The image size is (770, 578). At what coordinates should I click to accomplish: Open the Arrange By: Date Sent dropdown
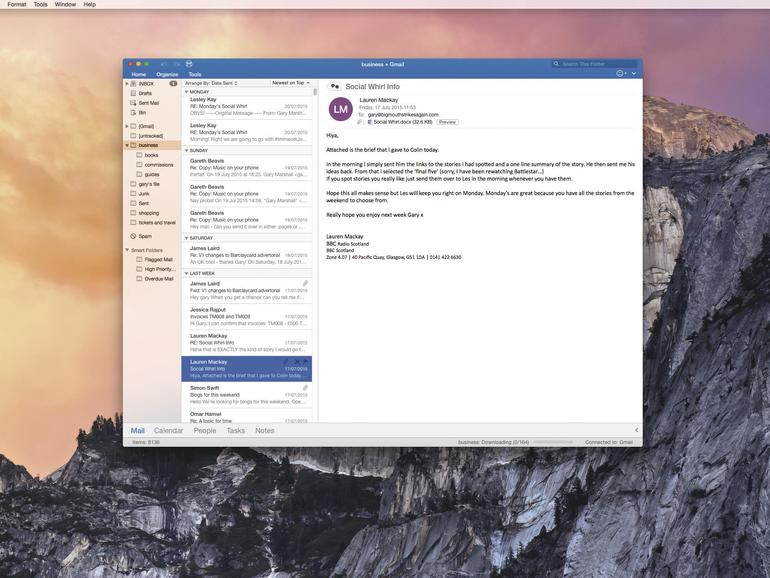(211, 83)
